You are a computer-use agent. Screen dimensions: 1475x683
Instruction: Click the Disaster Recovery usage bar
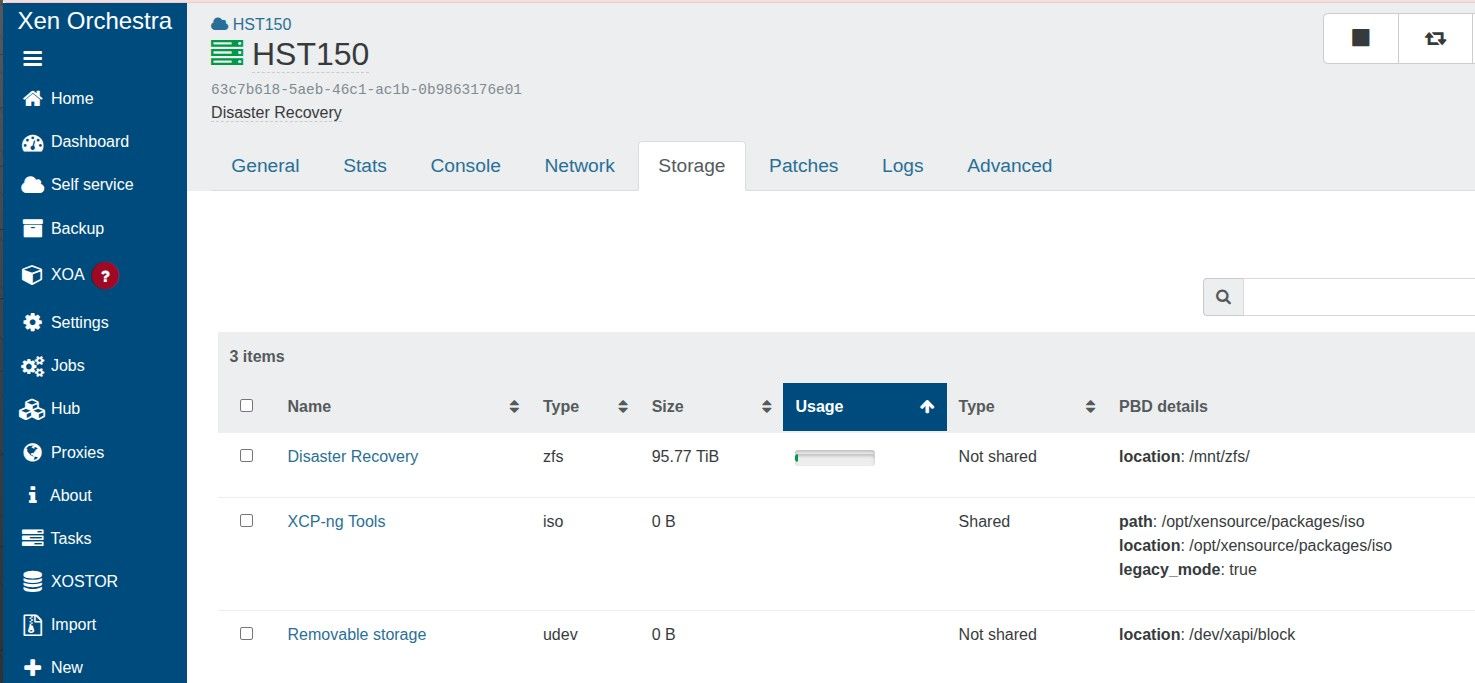click(834, 458)
